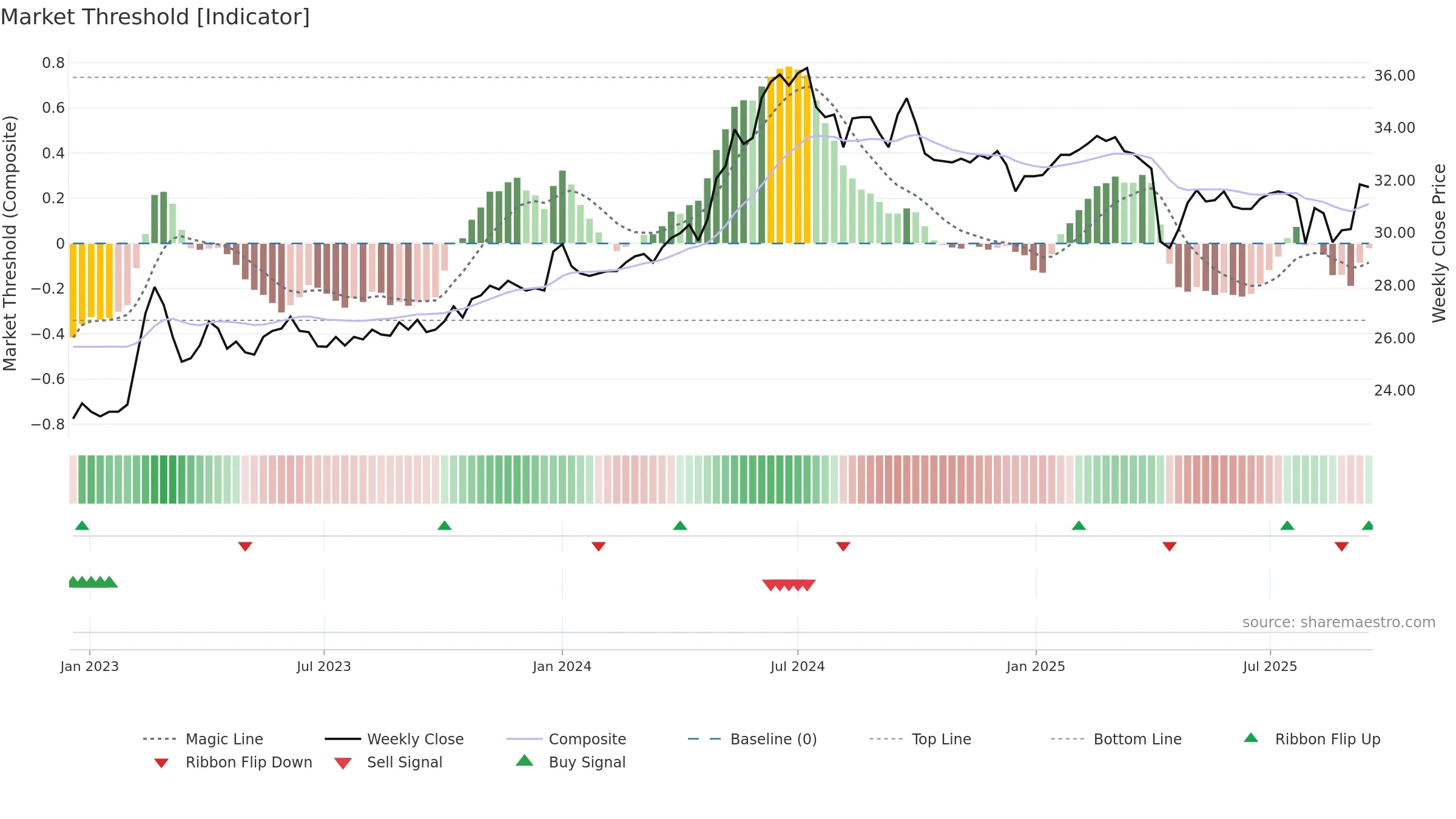Toggle Magic Line legend entry
The image size is (1456, 819).
[203, 739]
